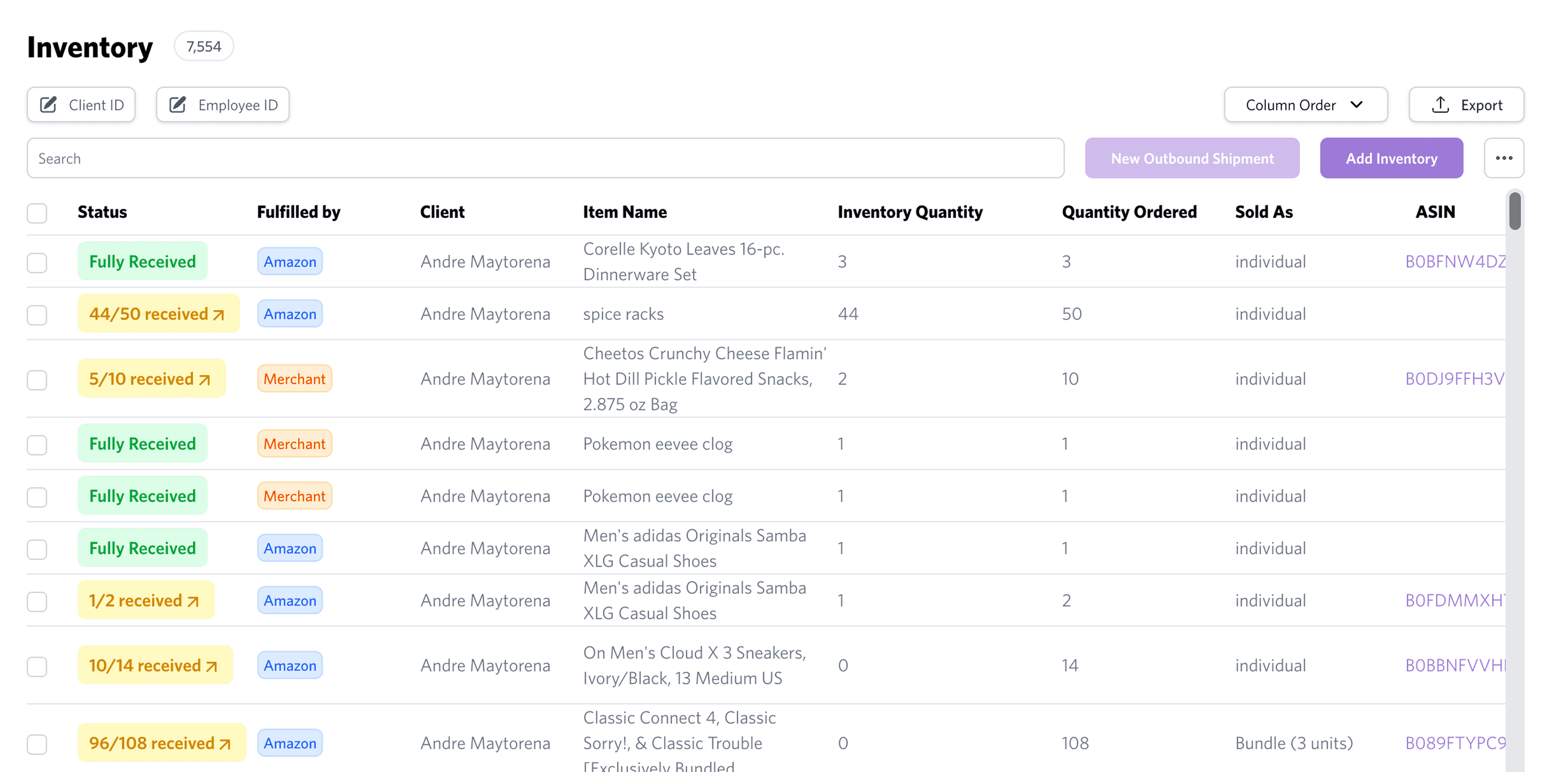Screen dimensions: 1568x772
Task: Click the arrow icon on 10/14 received
Action: click(211, 667)
